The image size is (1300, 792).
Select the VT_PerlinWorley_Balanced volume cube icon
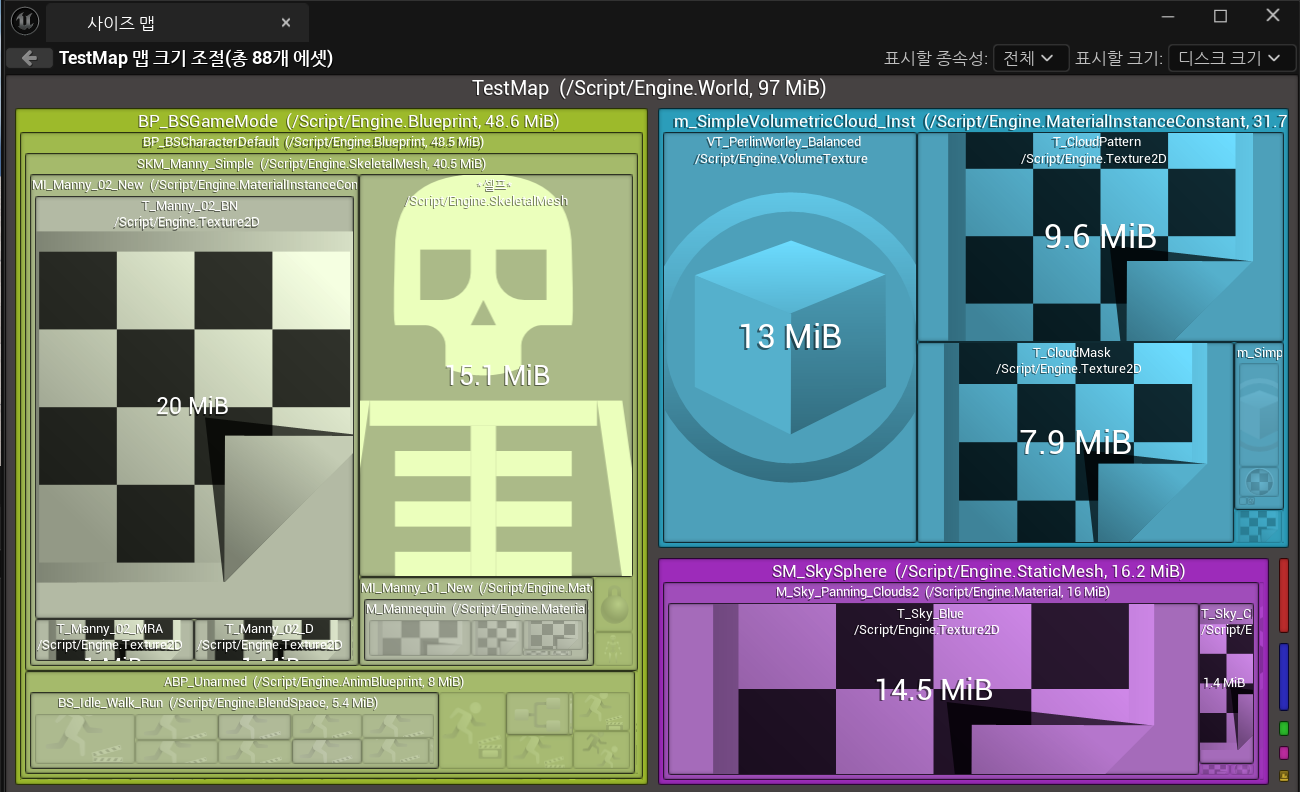click(x=789, y=335)
